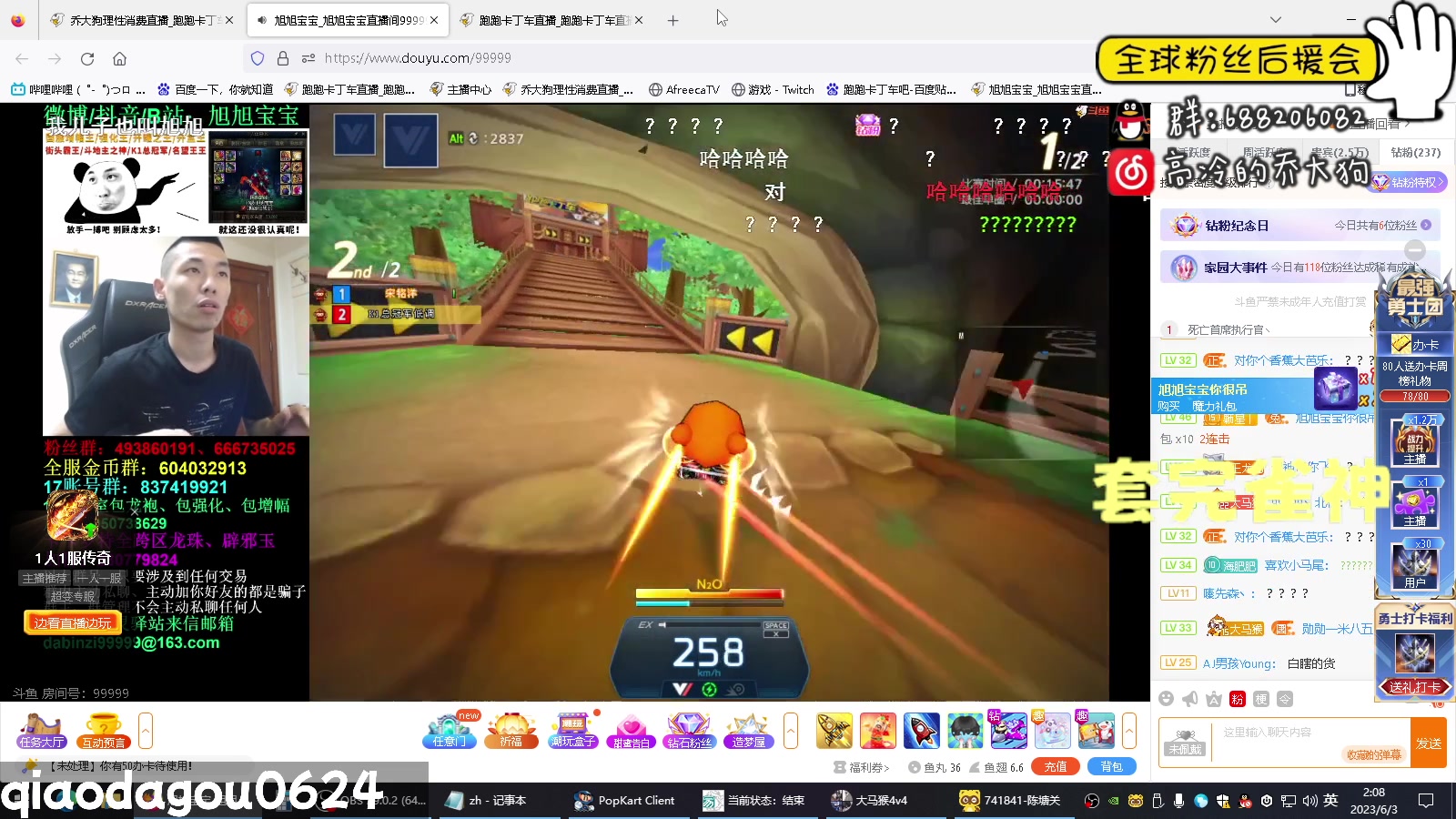Viewport: 1456px width, 819px height.
Task: Click username AJ男孩Young in chat
Action: click(1239, 663)
